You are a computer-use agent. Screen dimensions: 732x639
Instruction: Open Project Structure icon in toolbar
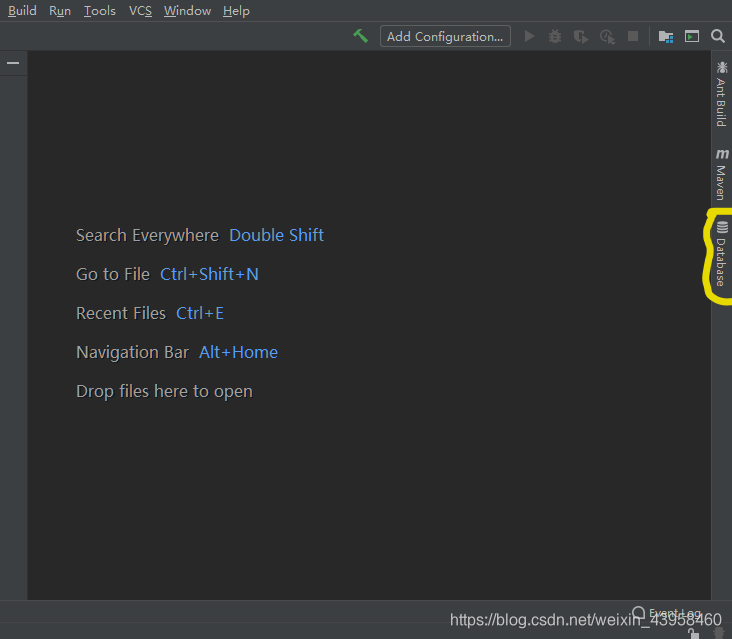[665, 36]
